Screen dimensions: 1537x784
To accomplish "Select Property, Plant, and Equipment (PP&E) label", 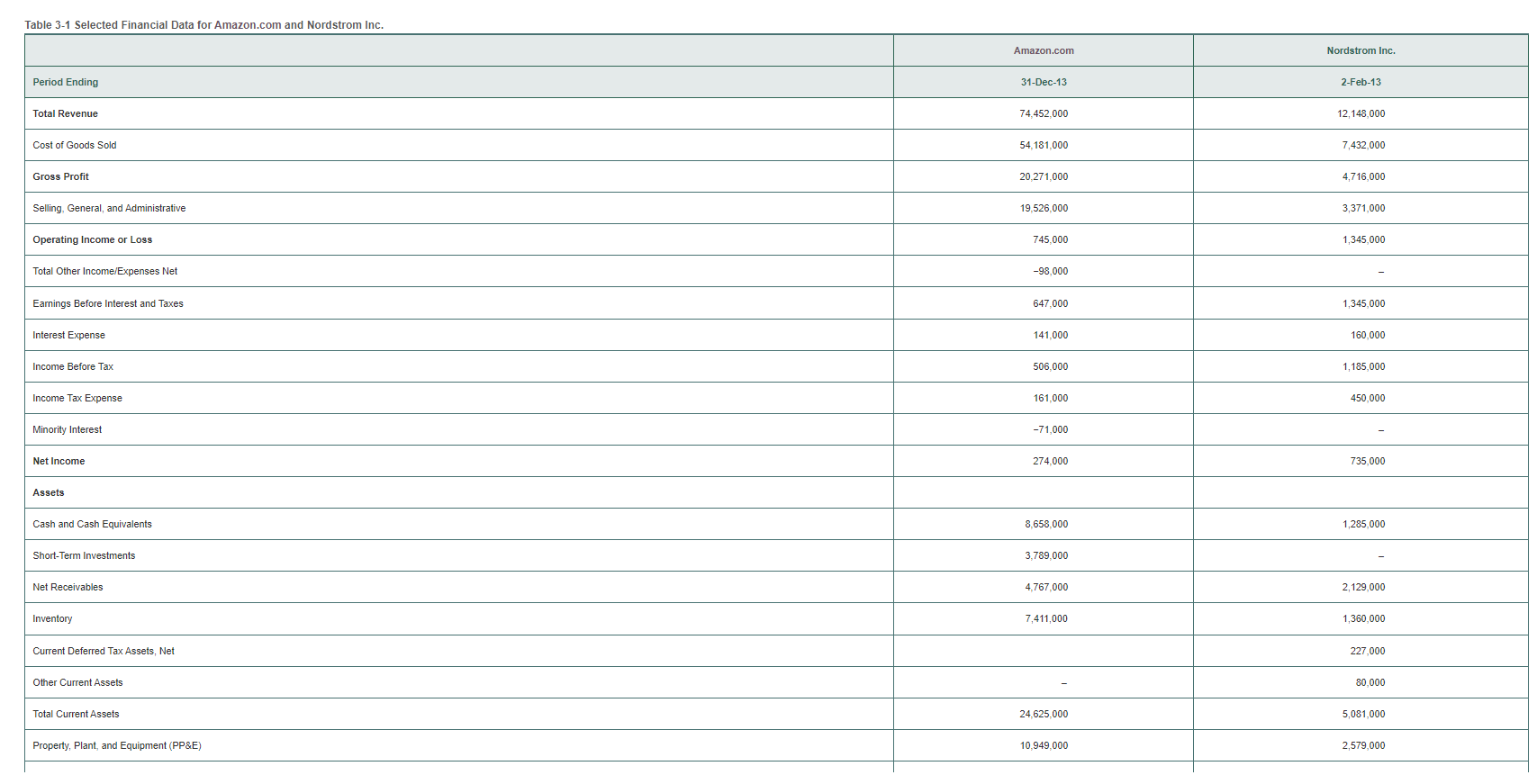I will click(x=117, y=745).
